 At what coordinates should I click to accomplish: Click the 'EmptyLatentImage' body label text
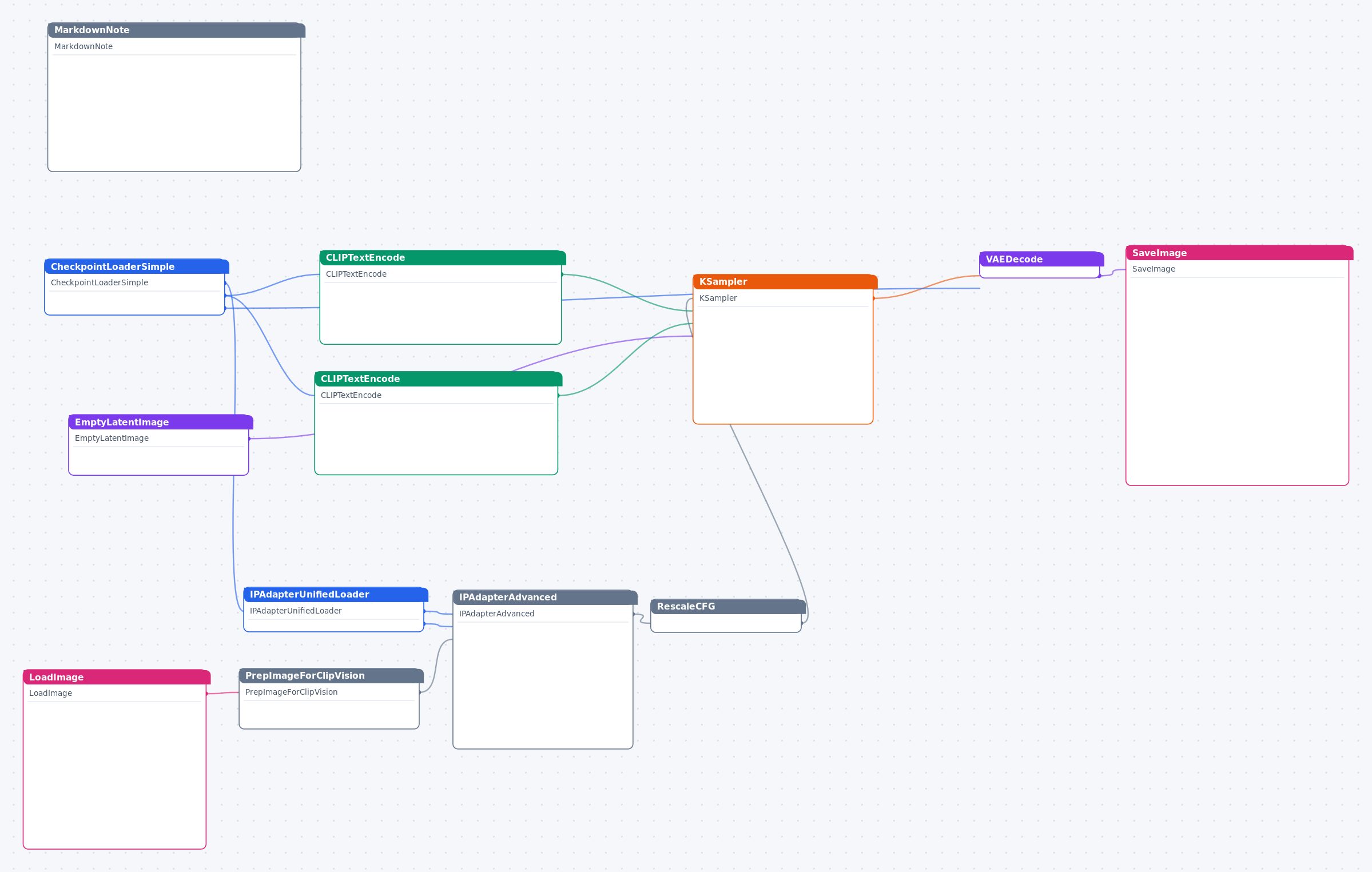click(x=112, y=439)
